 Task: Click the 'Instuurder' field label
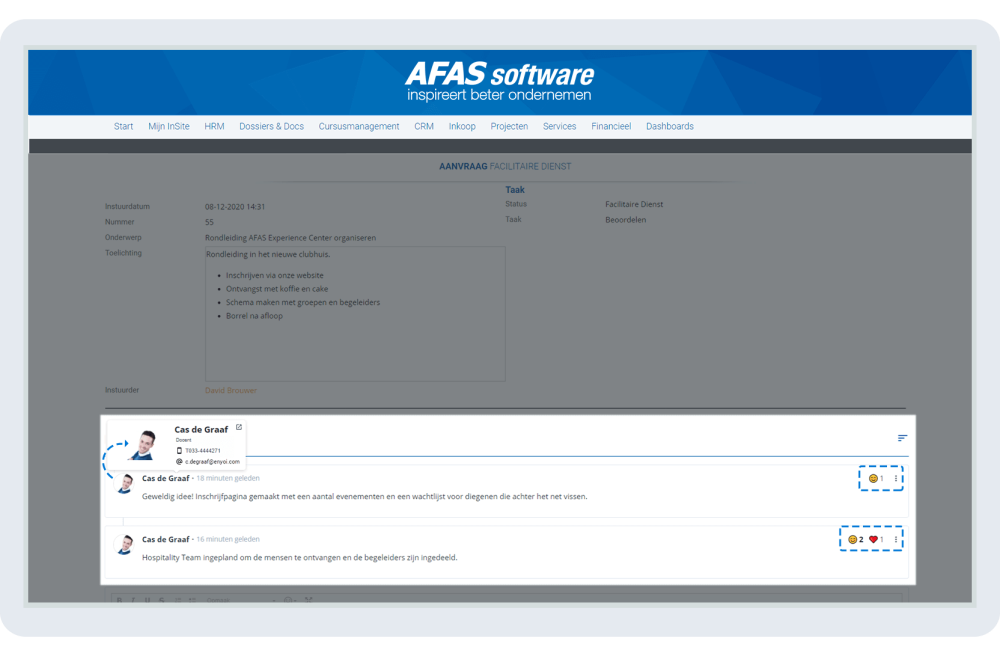pos(122,390)
